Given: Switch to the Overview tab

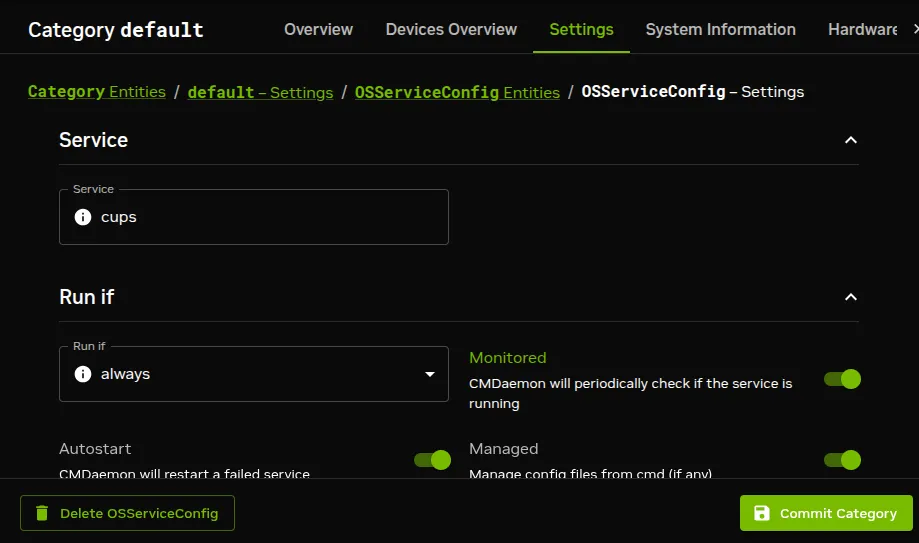Looking at the screenshot, I should 318,29.
